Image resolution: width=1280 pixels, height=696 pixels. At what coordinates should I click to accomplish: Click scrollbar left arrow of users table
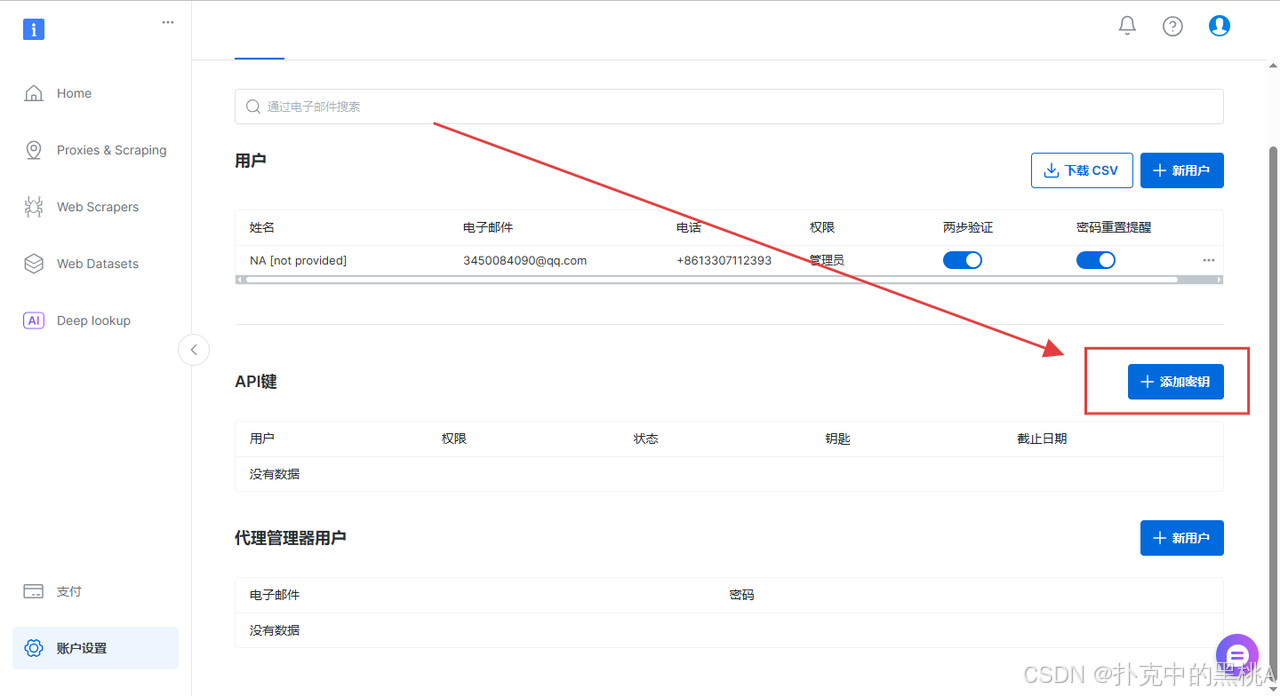pyautogui.click(x=239, y=280)
